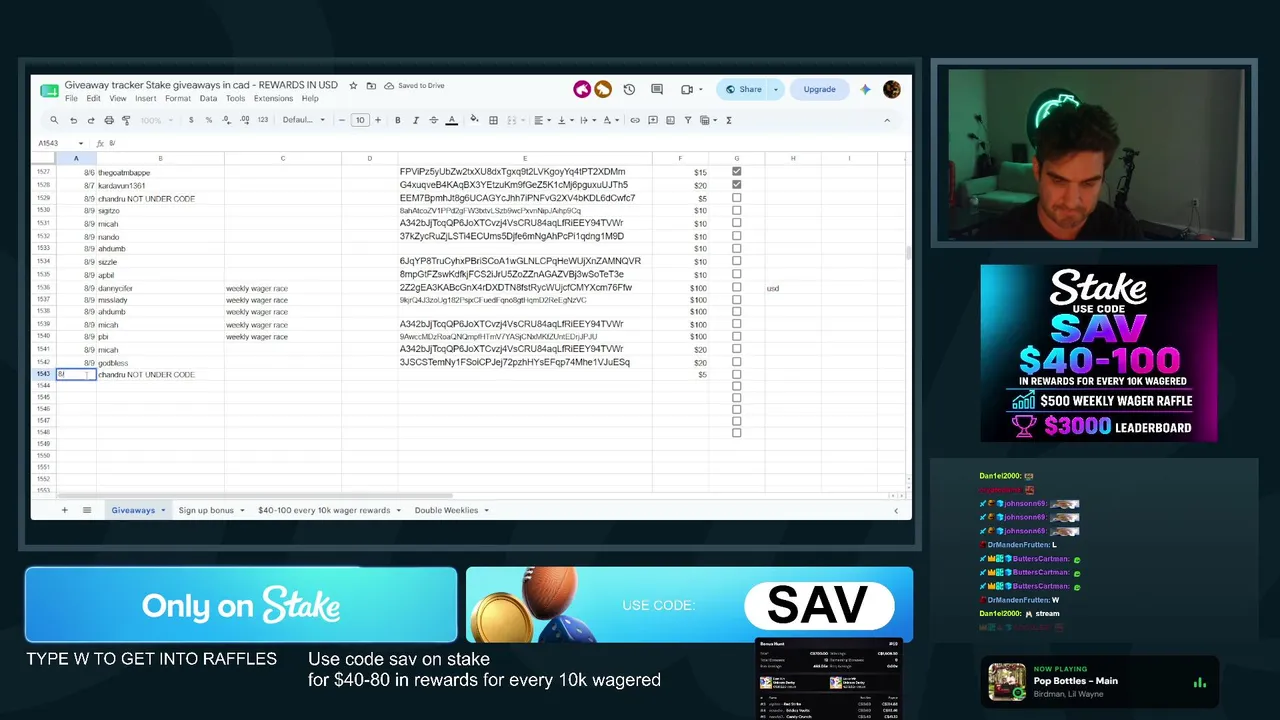Screen dimensions: 1280x720
Task: Decrease decimal places
Action: [226, 120]
